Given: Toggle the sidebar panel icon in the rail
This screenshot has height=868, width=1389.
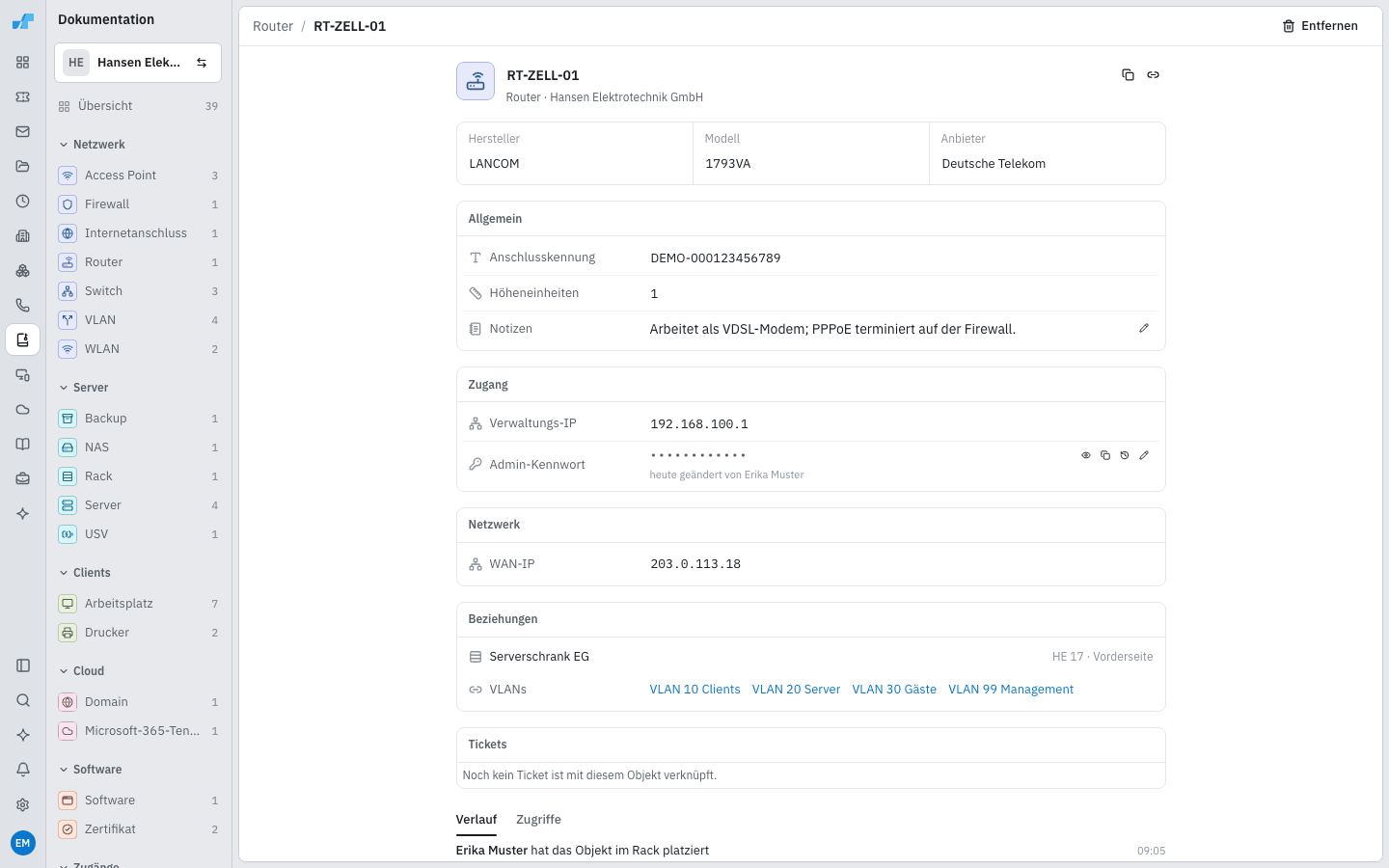Looking at the screenshot, I should [23, 665].
